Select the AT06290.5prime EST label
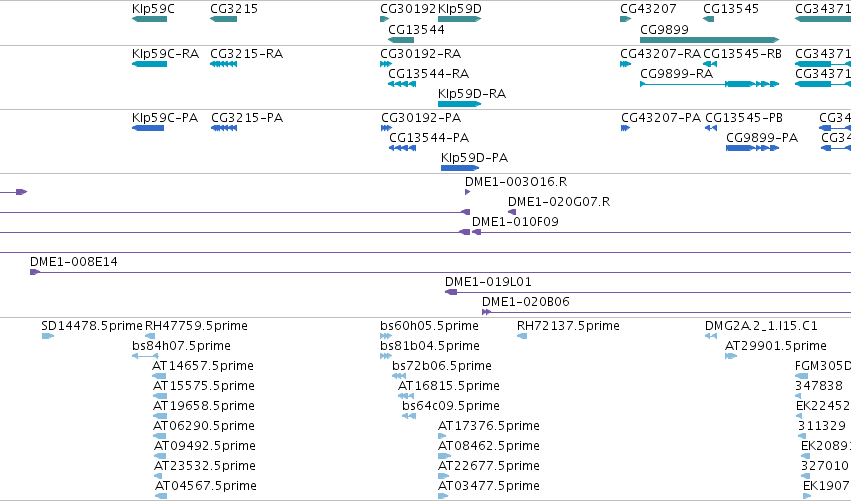Screen dimensions: 851x501 point(204,426)
